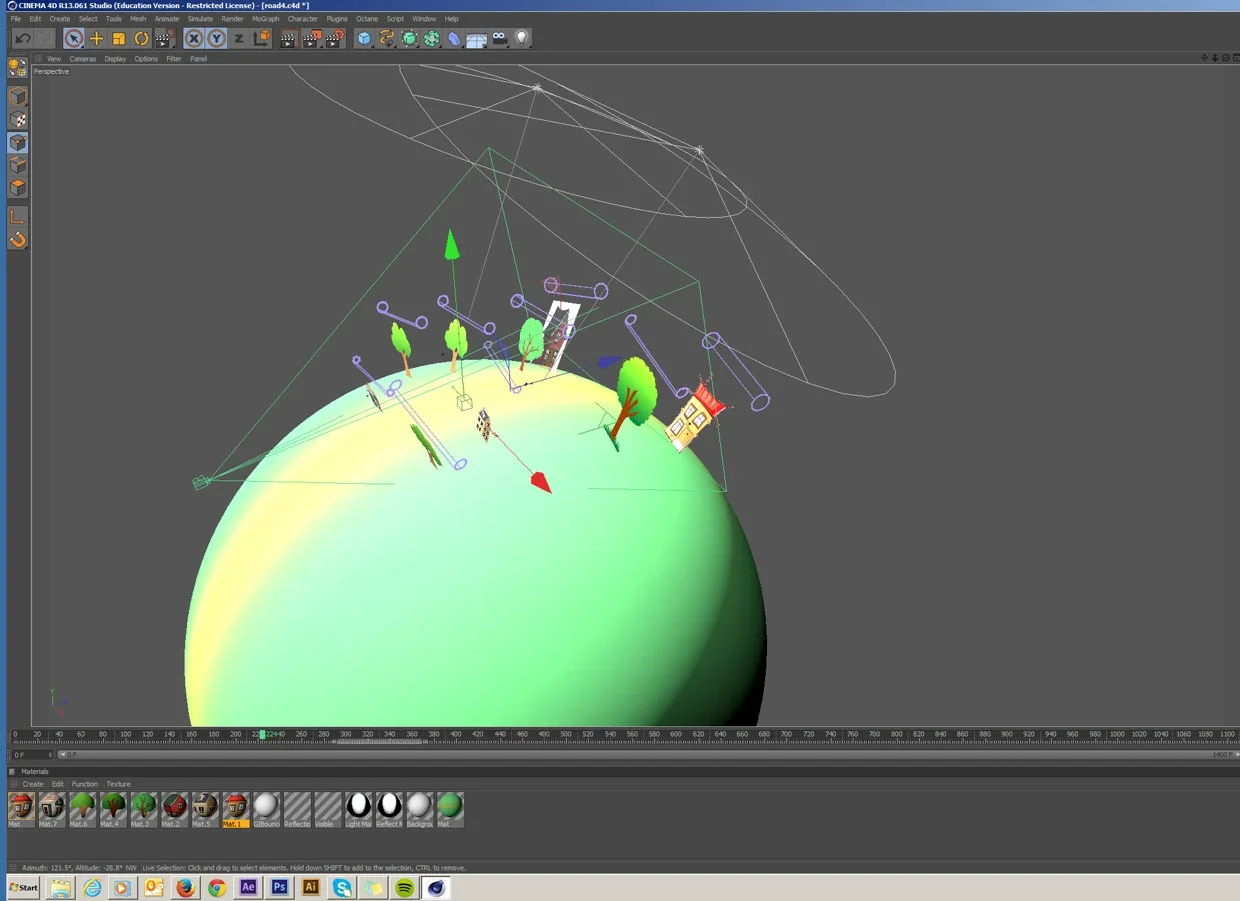Toggle Y axis lock

coord(216,38)
